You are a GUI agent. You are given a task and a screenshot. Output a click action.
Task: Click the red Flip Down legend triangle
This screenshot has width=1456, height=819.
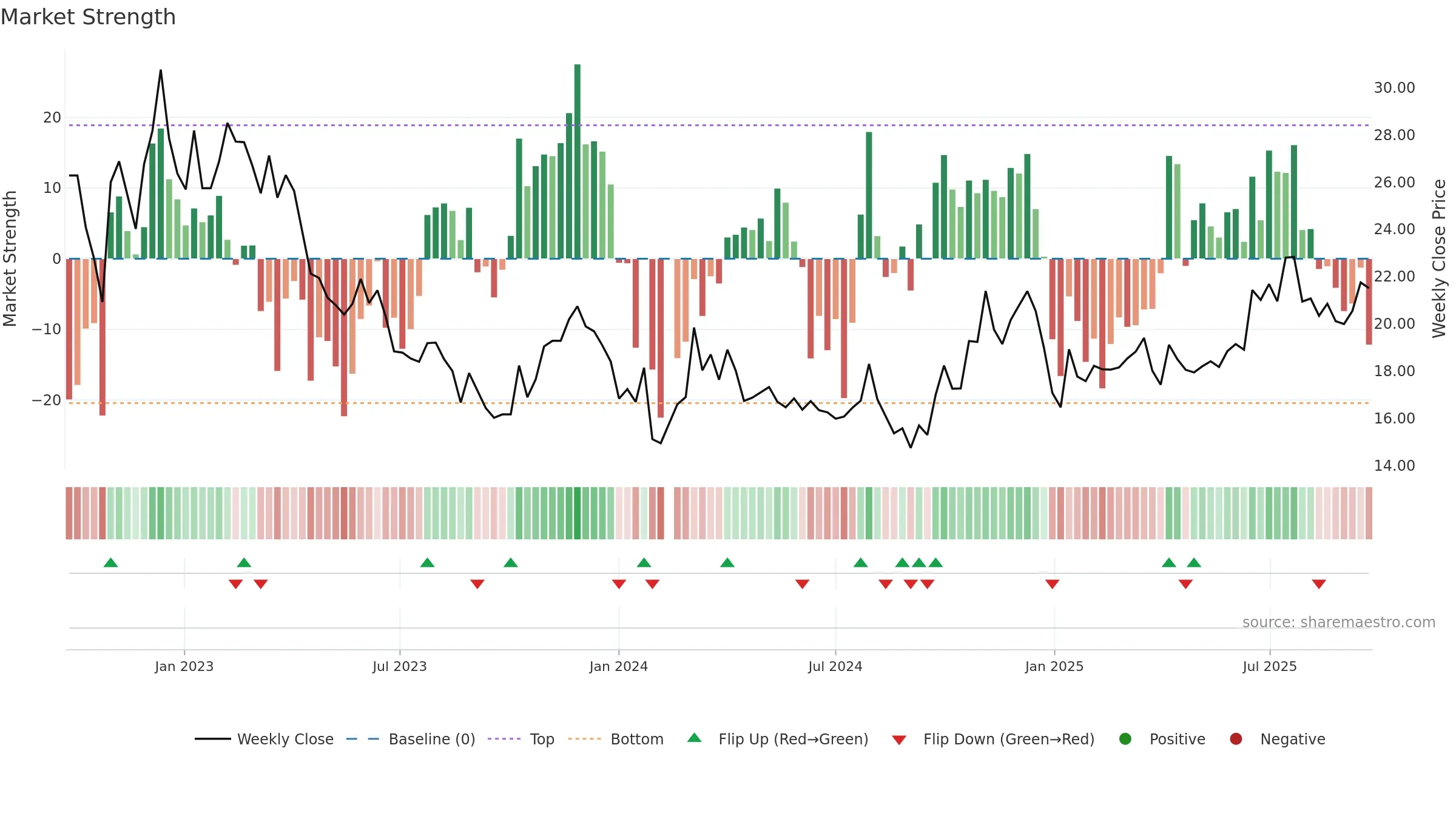[900, 740]
